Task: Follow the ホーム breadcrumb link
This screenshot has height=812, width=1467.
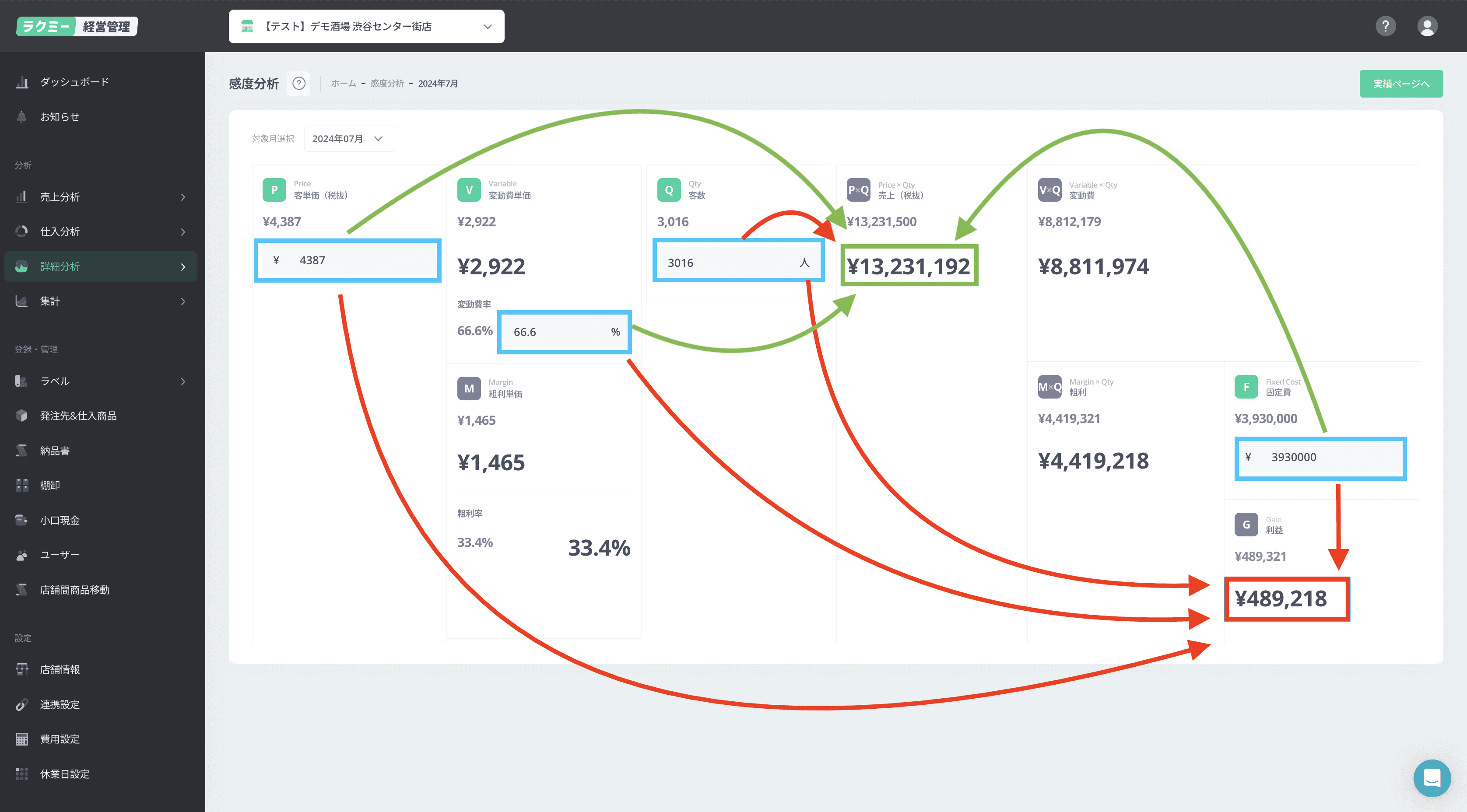Action: 344,84
